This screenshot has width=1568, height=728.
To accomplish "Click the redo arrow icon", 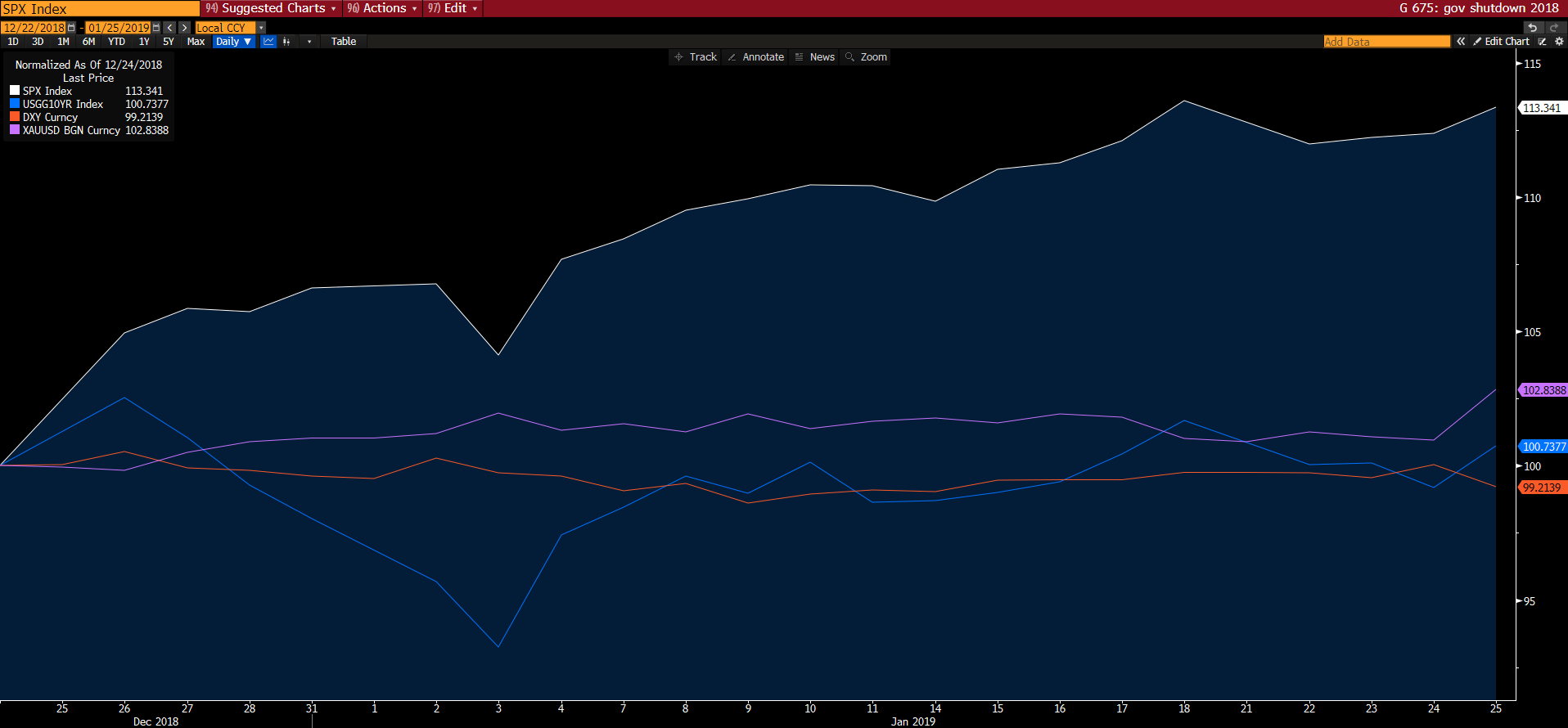I will 1553,28.
